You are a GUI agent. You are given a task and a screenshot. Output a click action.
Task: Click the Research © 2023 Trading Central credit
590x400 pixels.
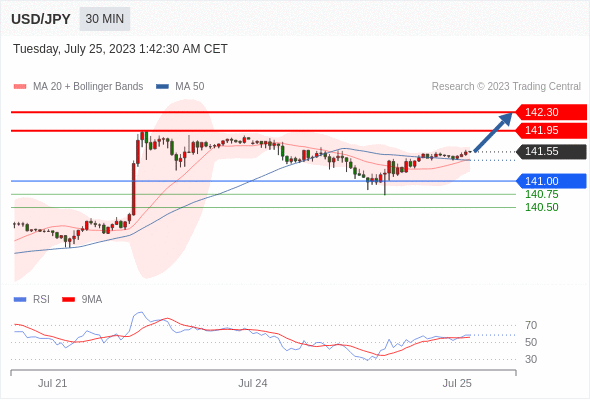(x=506, y=87)
